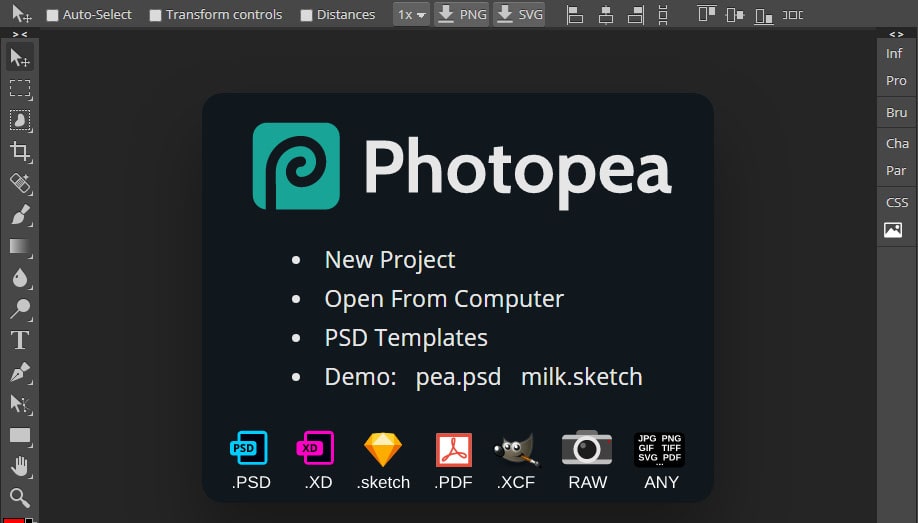
Task: Select the Lasso Select tool
Action: (20, 120)
